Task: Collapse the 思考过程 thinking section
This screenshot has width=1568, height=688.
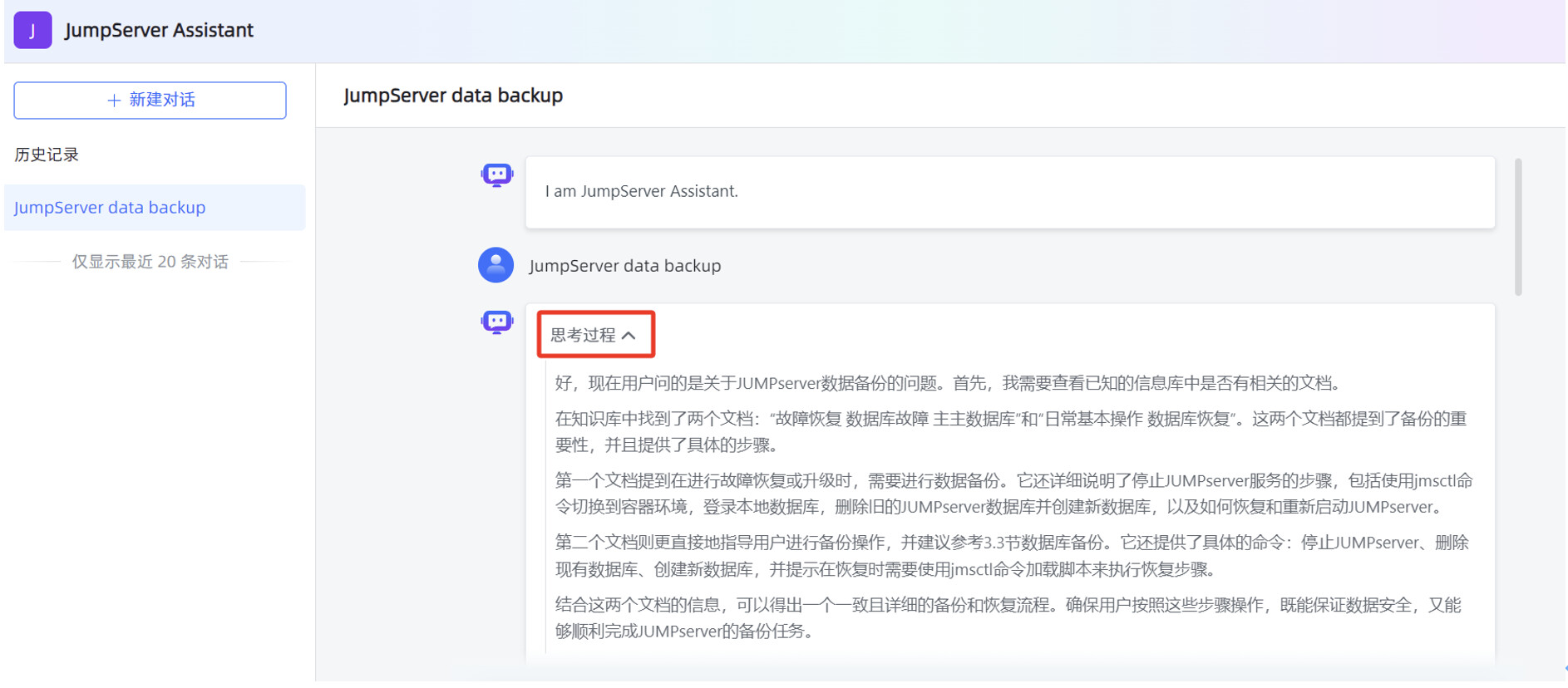Action: coord(595,335)
